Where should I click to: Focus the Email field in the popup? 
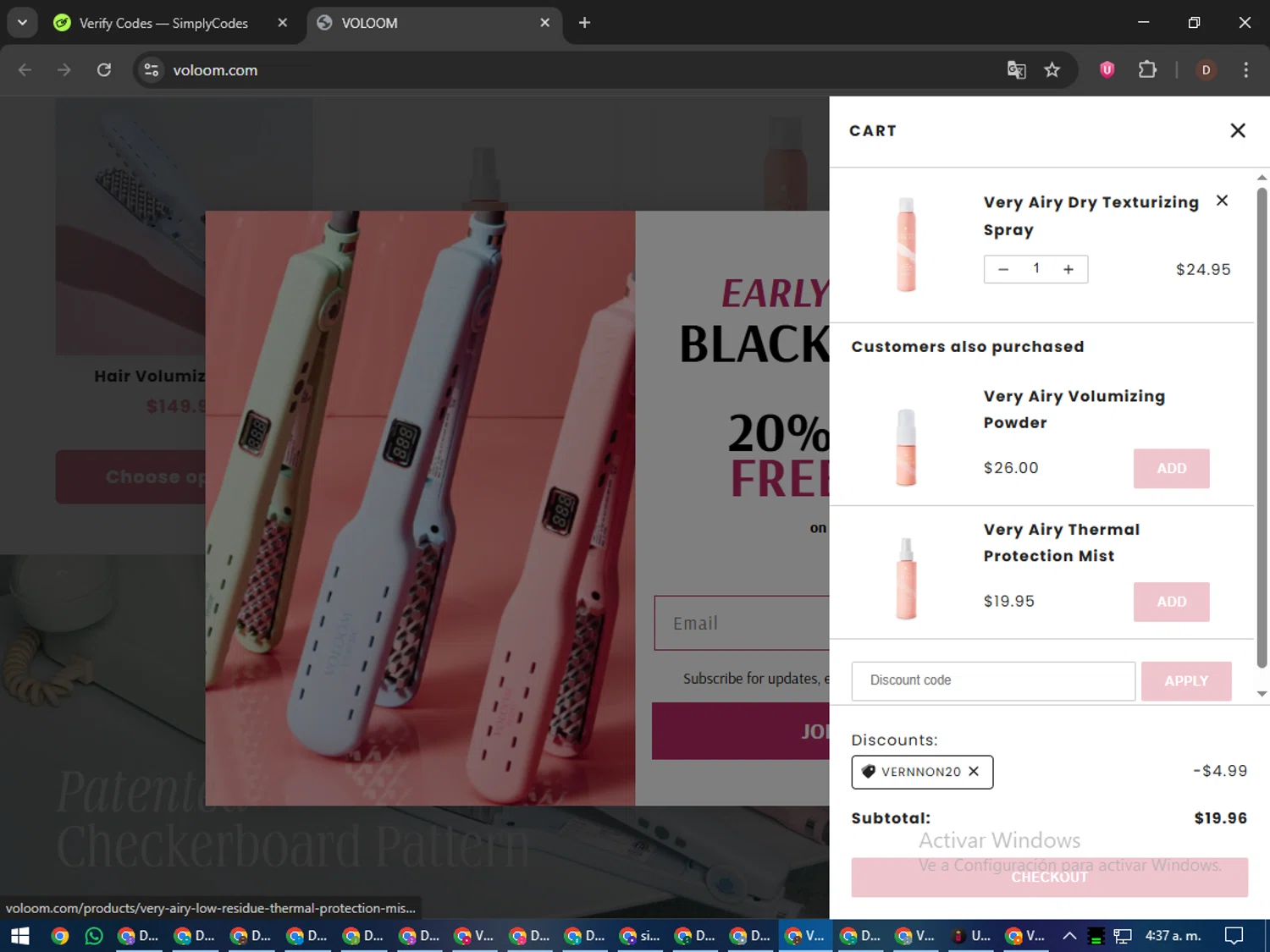pos(742,624)
